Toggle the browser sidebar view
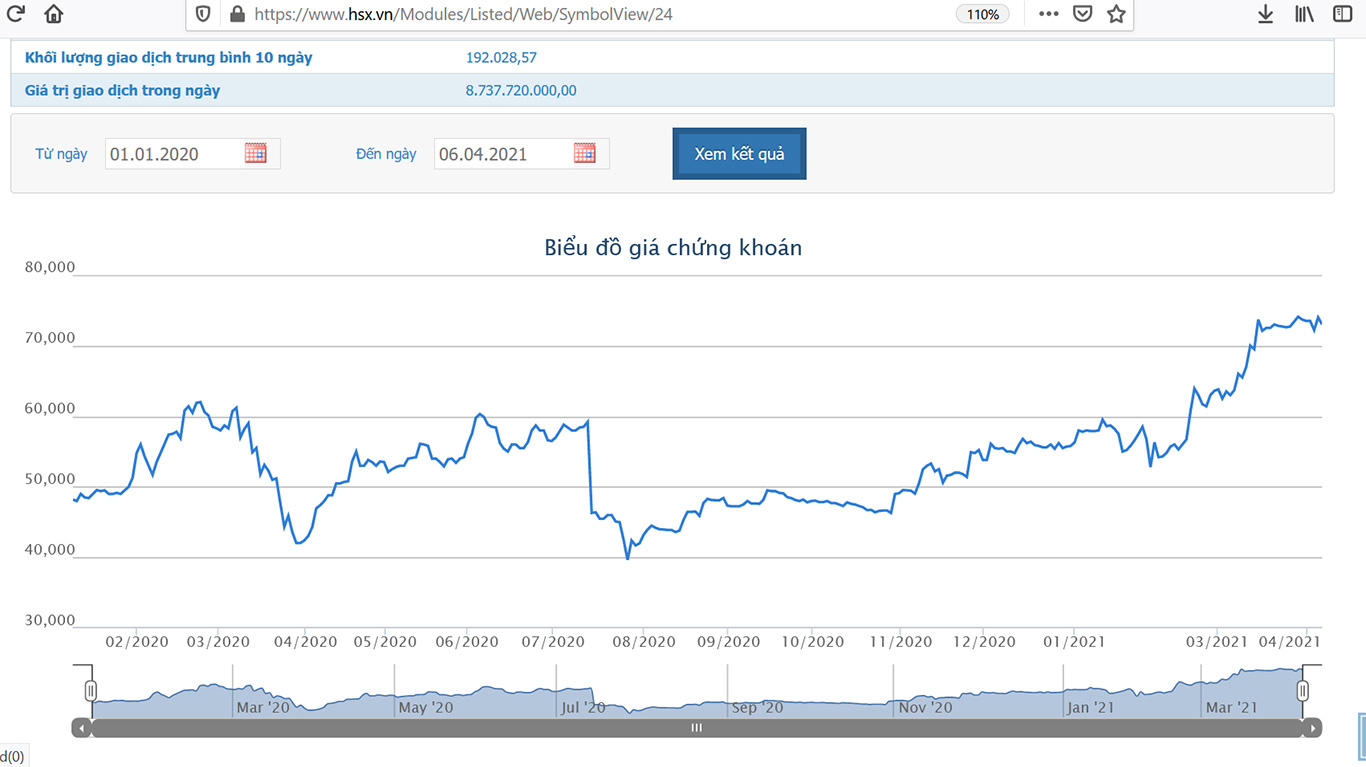1366x767 pixels. pyautogui.click(x=1342, y=14)
